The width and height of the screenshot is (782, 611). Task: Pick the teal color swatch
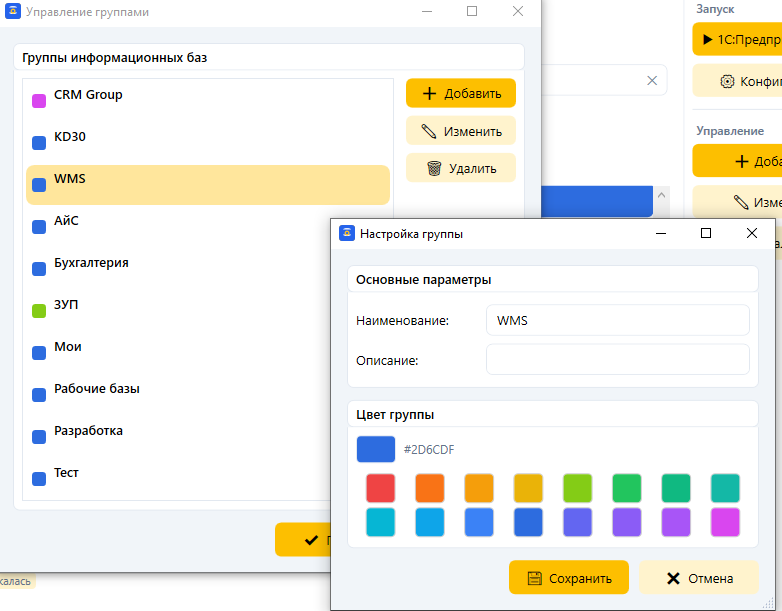click(725, 488)
